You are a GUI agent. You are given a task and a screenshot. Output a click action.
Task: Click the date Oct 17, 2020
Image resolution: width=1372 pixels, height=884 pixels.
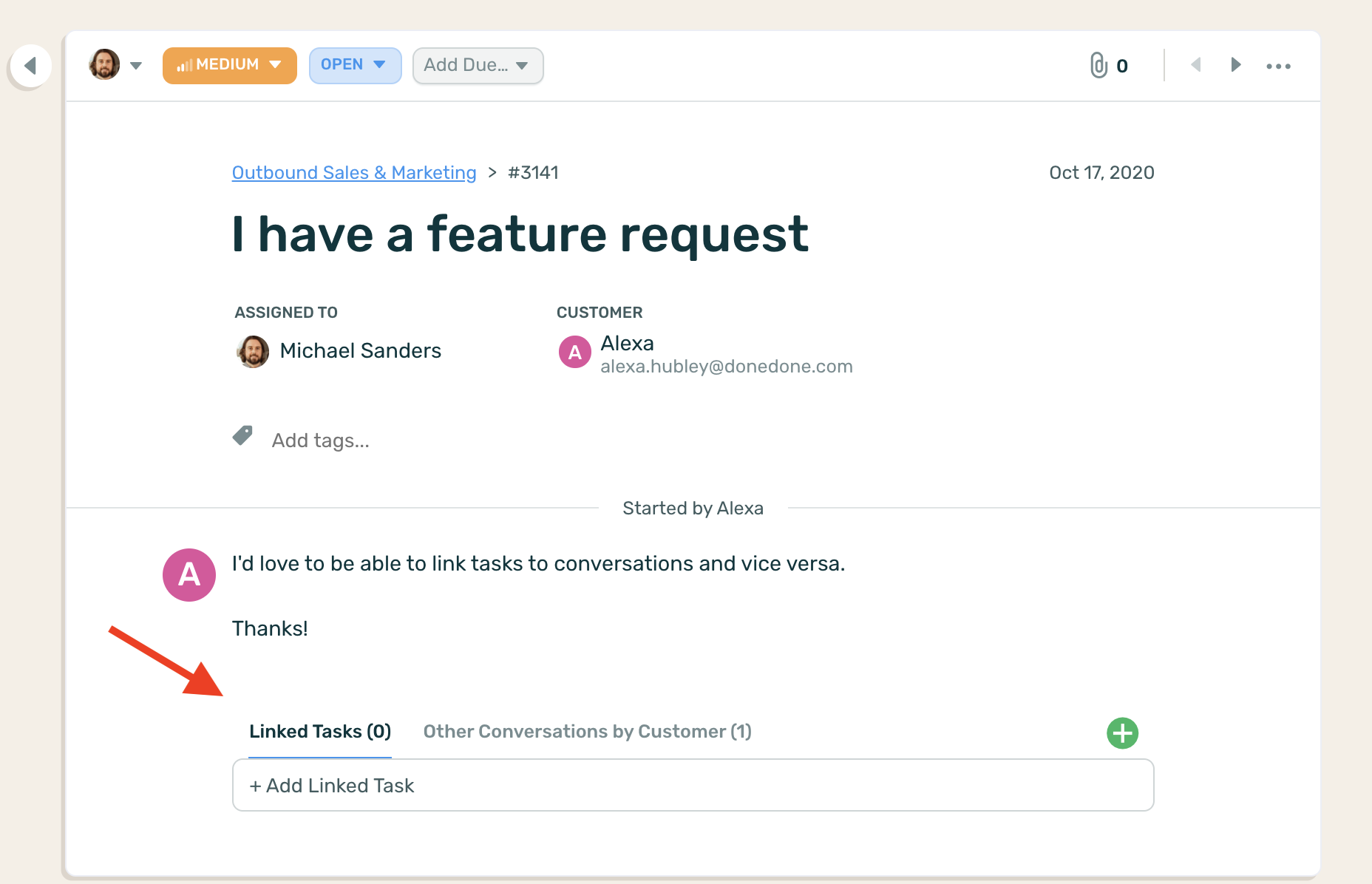(x=1101, y=172)
